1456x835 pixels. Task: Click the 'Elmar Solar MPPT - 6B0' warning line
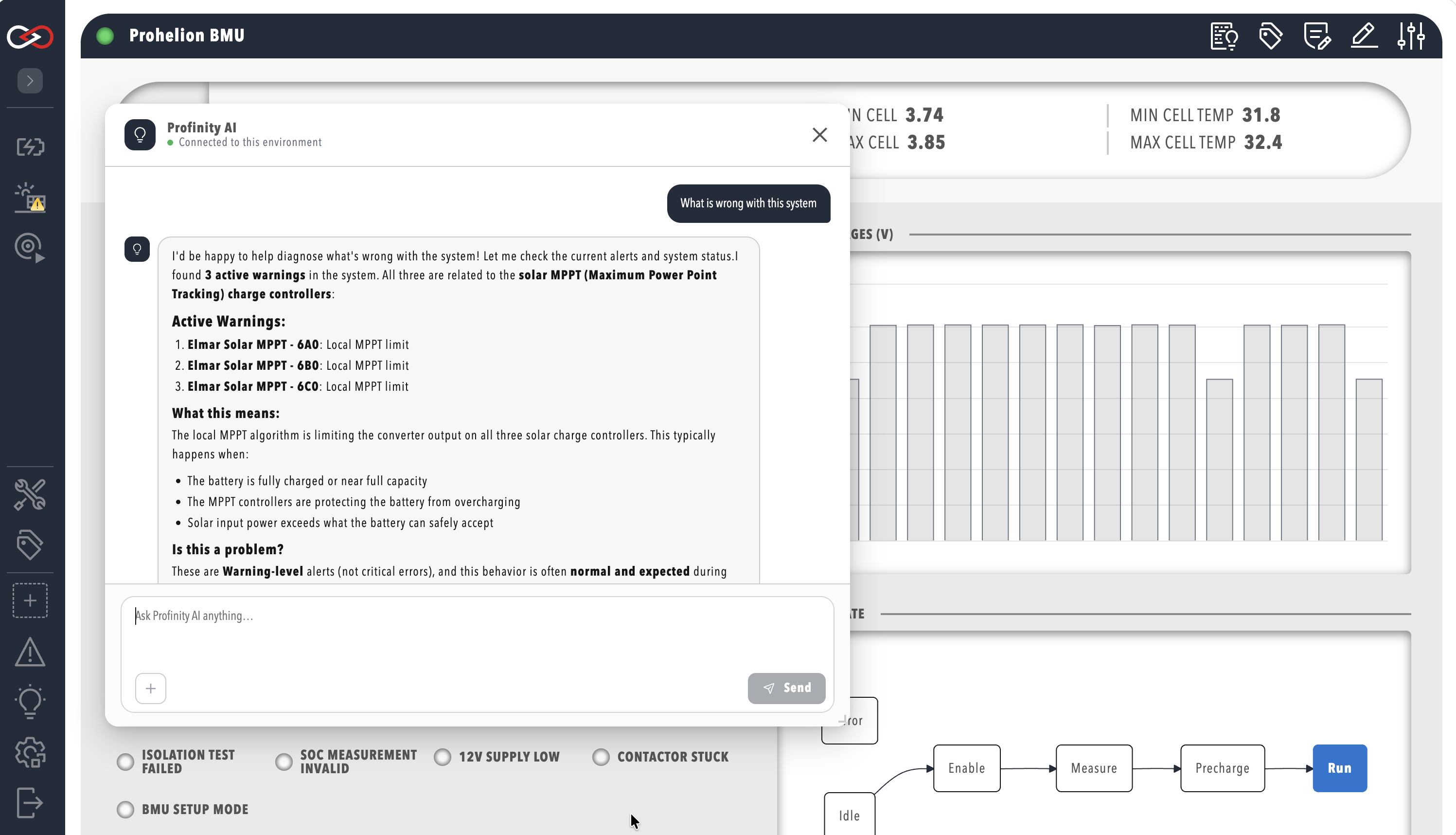pyautogui.click(x=298, y=366)
